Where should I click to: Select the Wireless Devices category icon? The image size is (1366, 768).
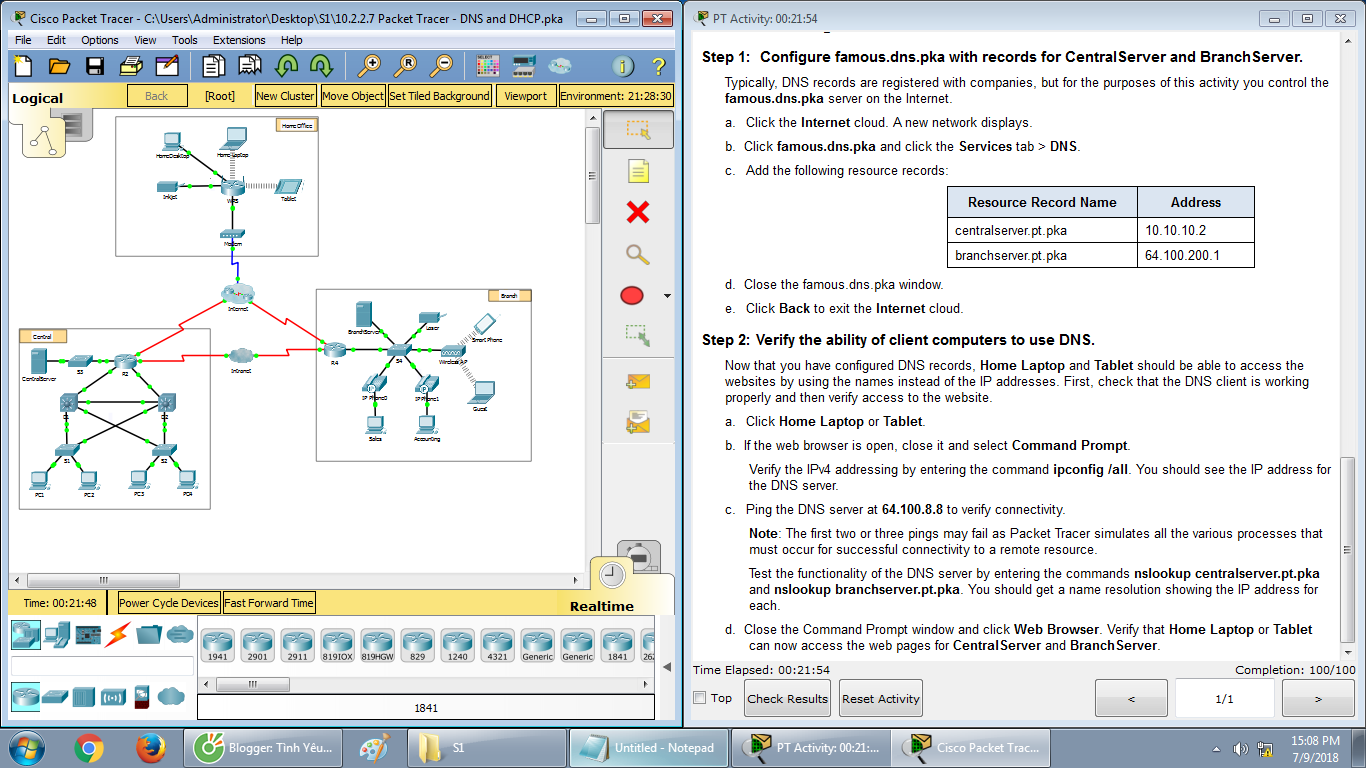click(112, 697)
